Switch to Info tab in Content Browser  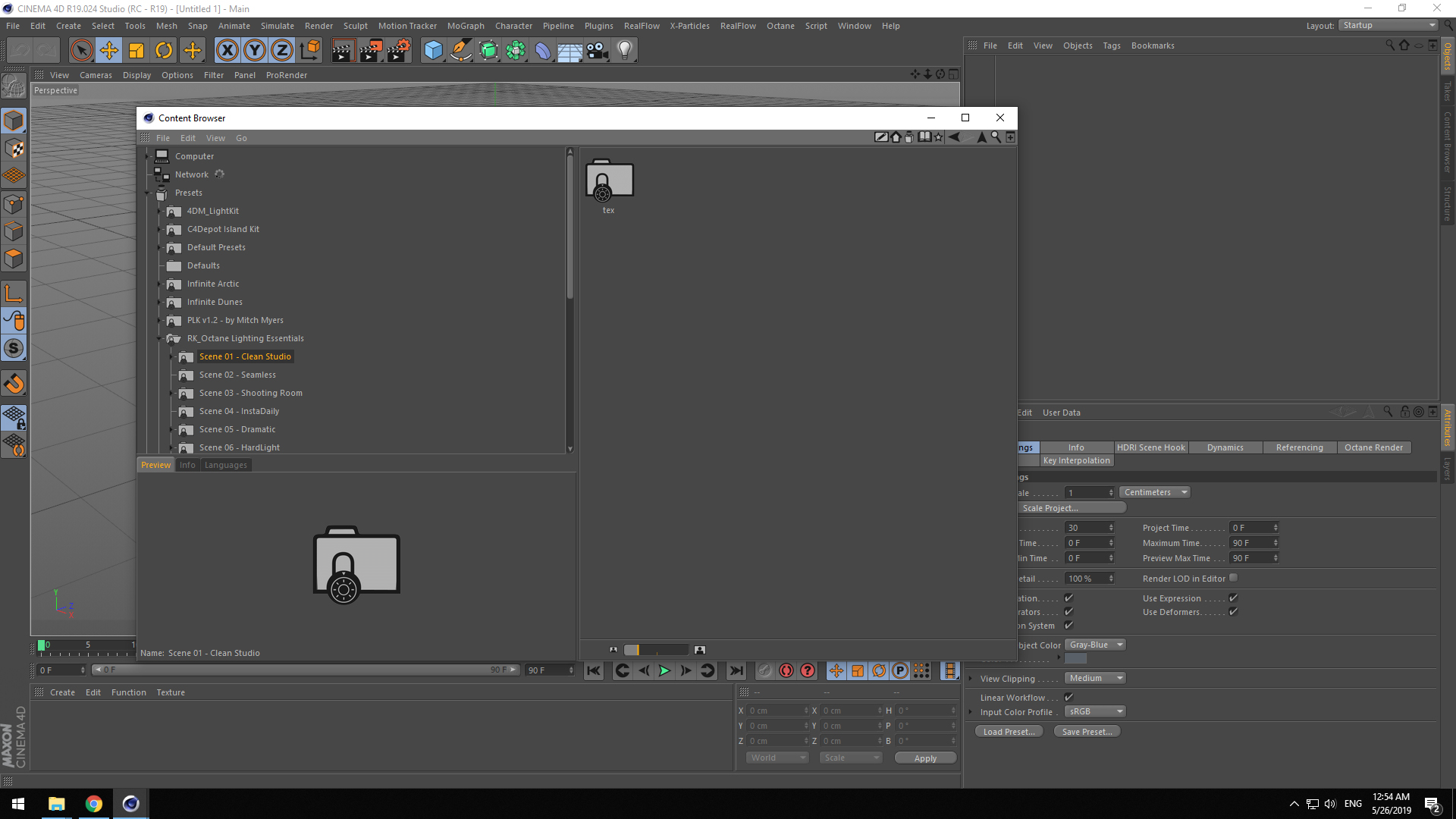click(x=187, y=465)
